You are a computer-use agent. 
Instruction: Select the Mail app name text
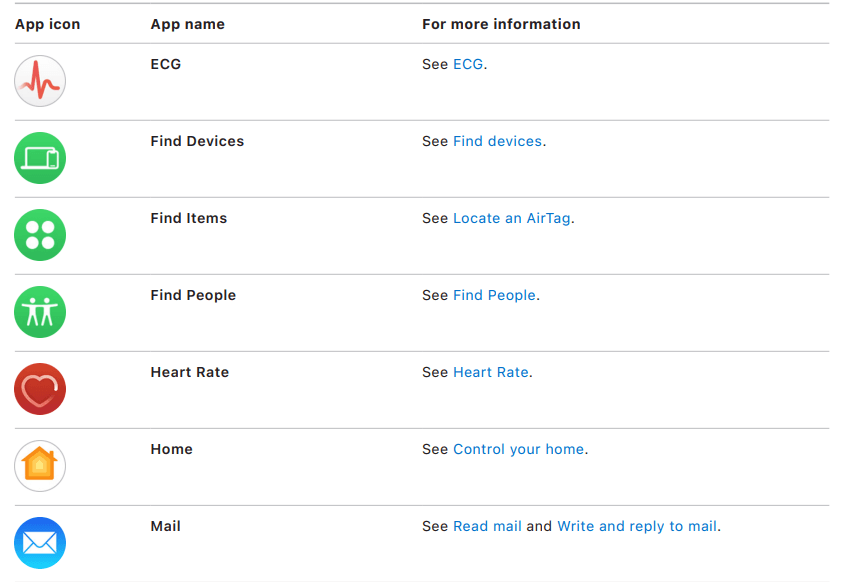click(165, 526)
